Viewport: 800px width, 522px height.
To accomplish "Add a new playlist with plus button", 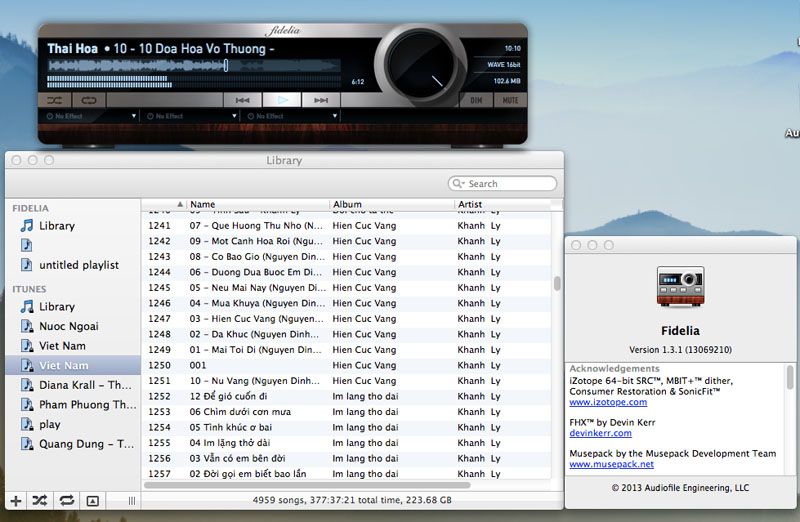I will pos(16,501).
